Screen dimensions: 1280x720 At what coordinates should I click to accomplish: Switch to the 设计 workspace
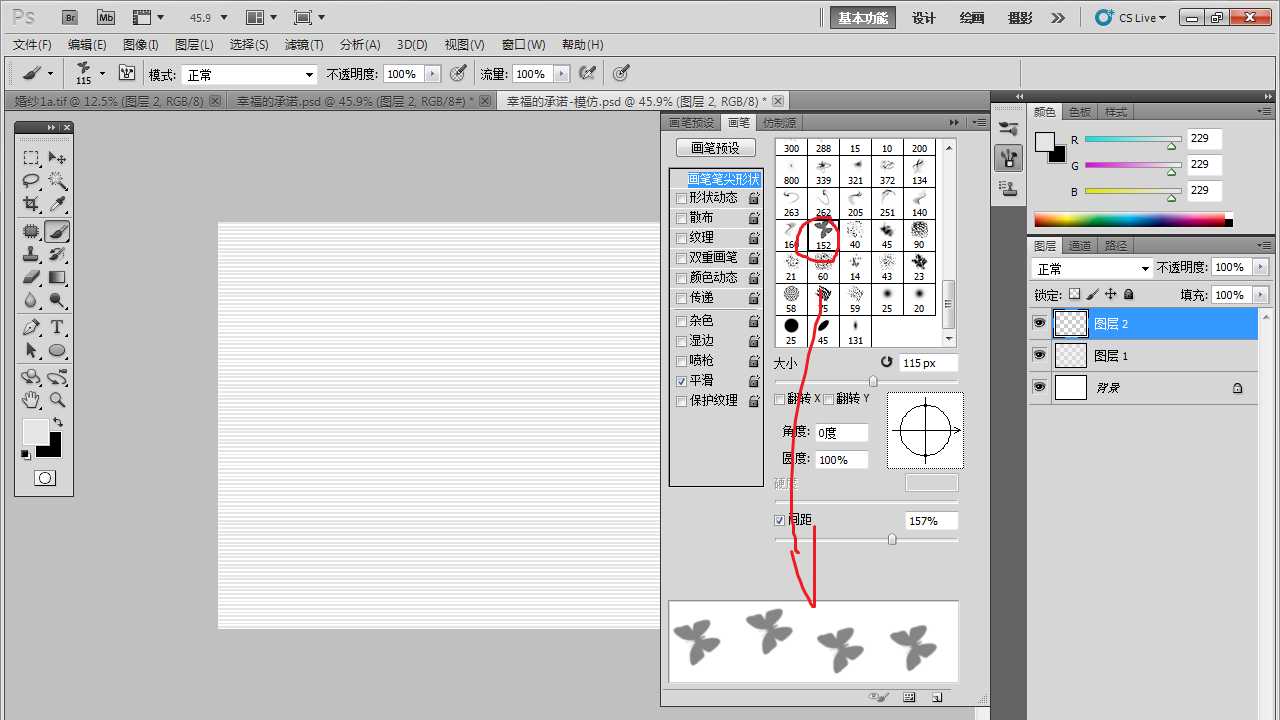tap(924, 17)
